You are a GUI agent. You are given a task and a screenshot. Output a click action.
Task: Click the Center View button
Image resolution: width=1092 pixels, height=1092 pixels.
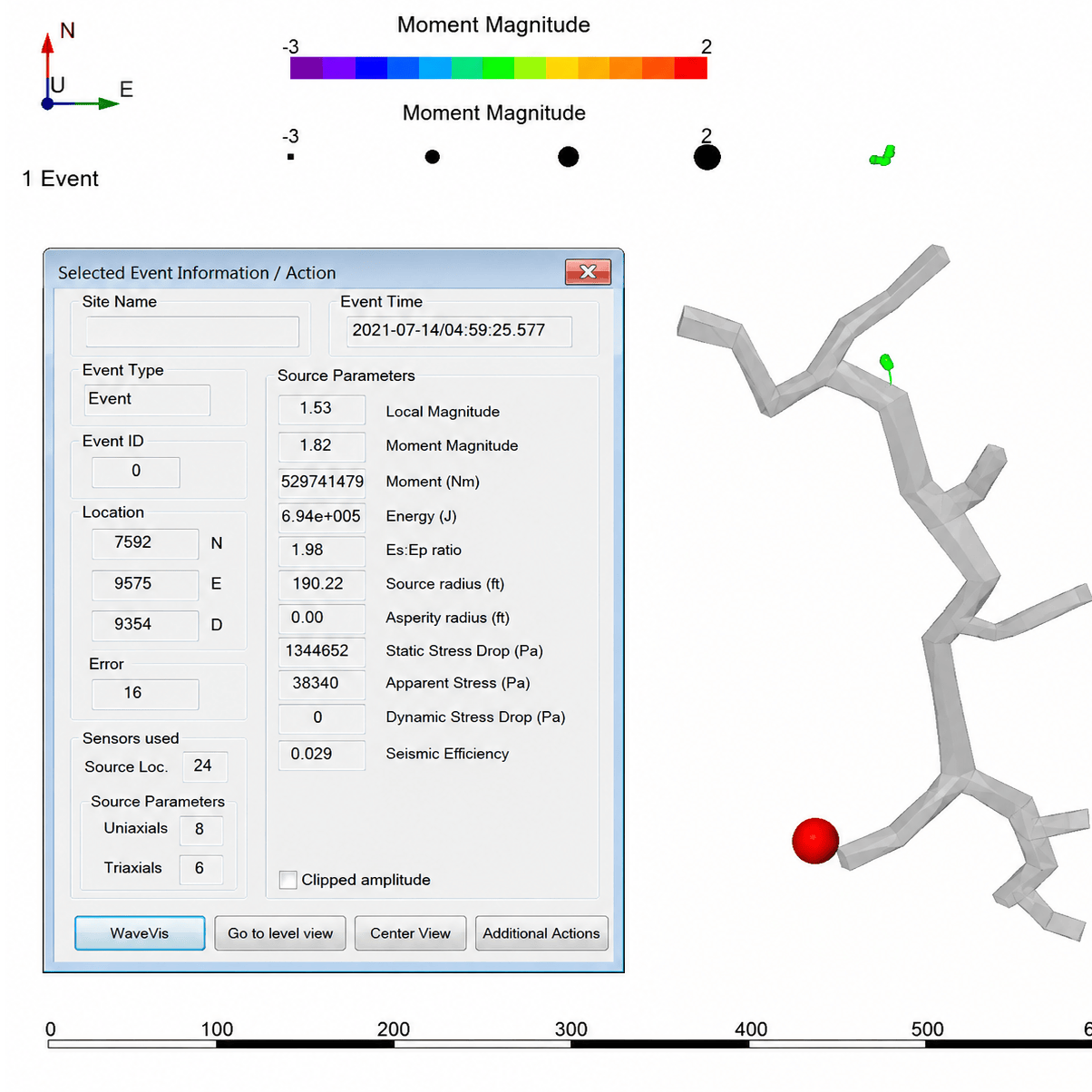410,933
